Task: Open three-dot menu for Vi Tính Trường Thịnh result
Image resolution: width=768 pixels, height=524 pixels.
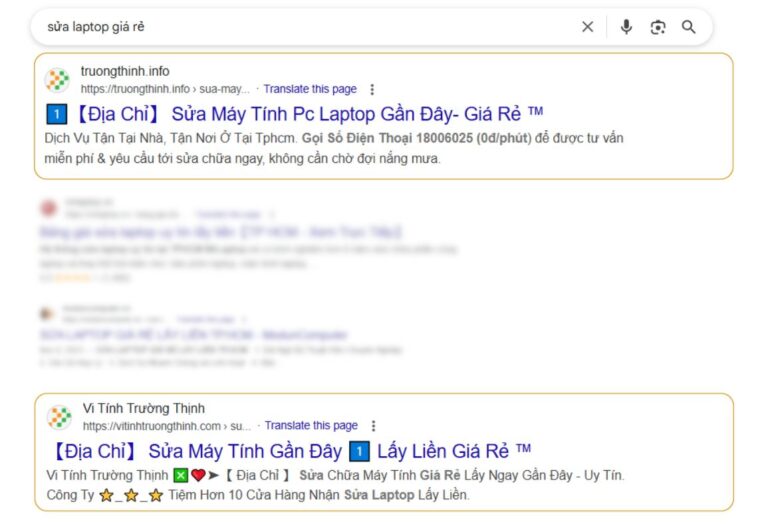Action: click(x=373, y=426)
